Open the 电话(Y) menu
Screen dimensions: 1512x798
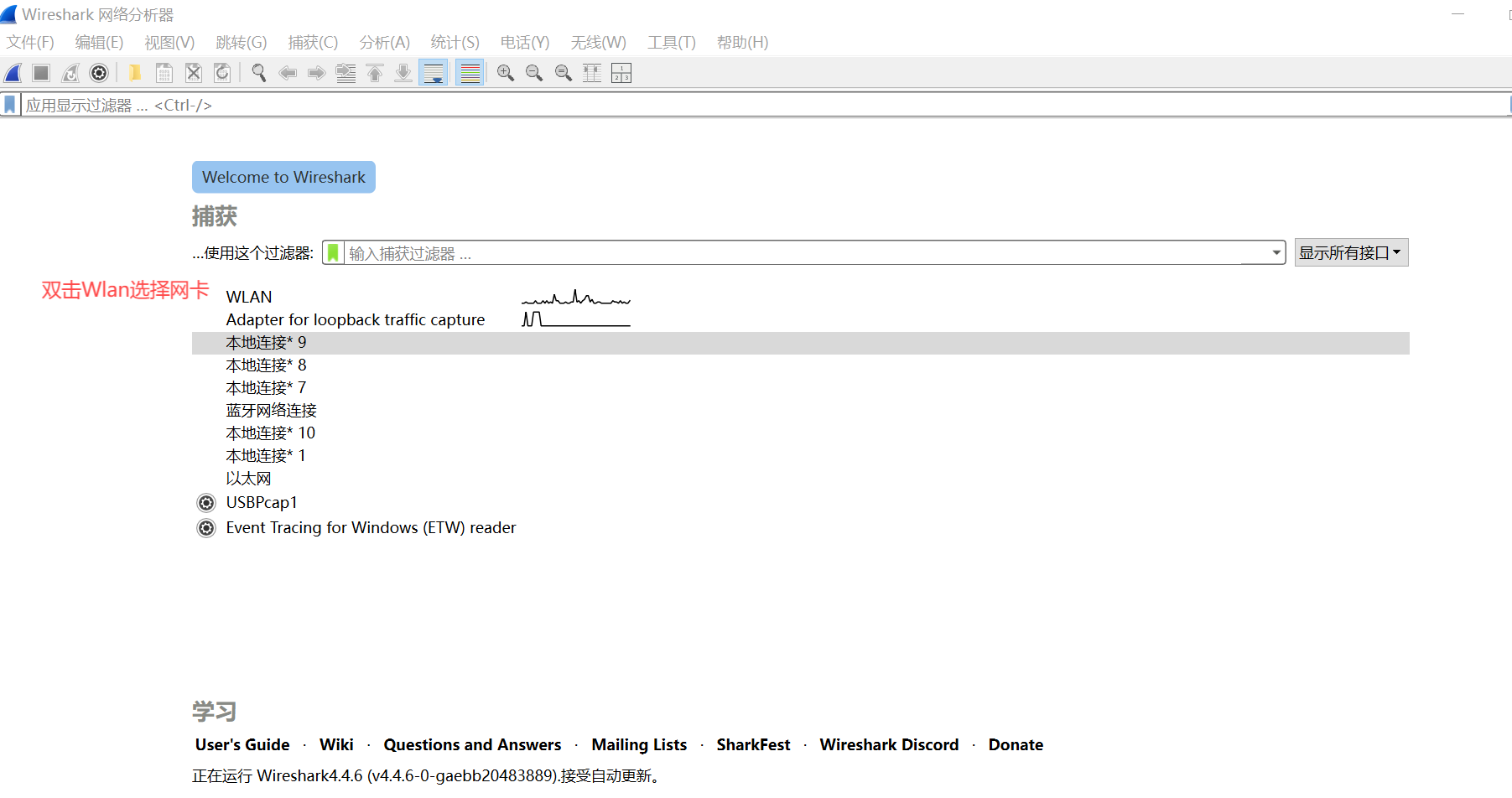pyautogui.click(x=525, y=42)
